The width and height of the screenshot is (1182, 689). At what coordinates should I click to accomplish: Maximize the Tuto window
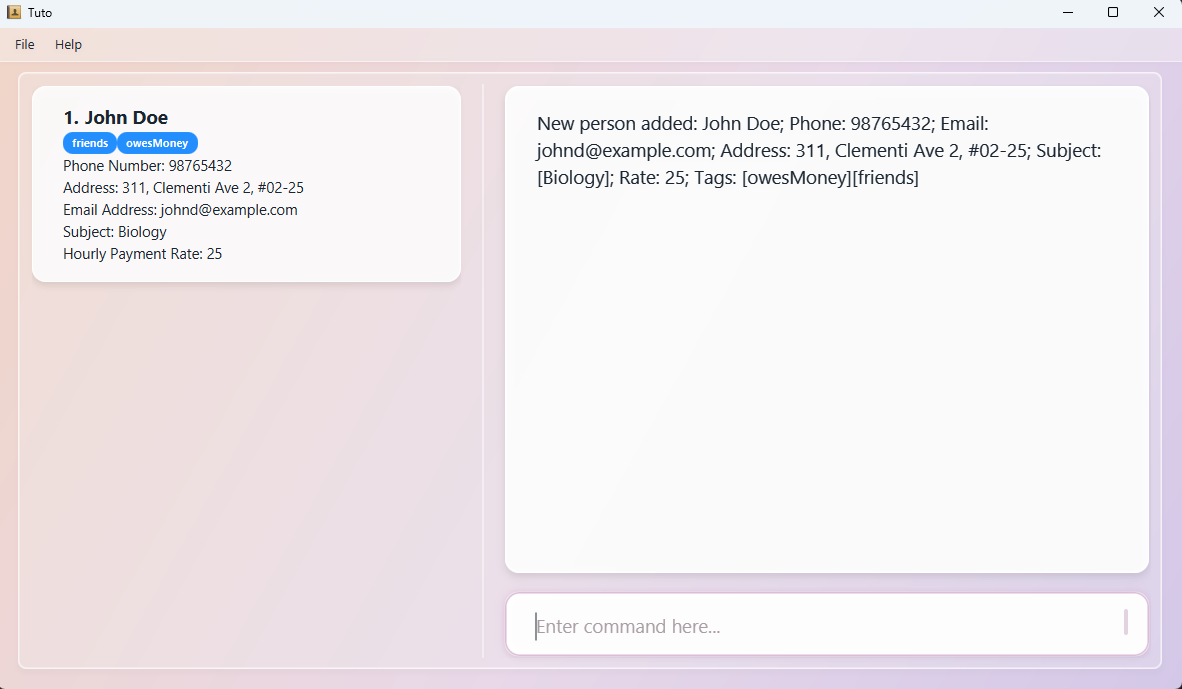1113,13
